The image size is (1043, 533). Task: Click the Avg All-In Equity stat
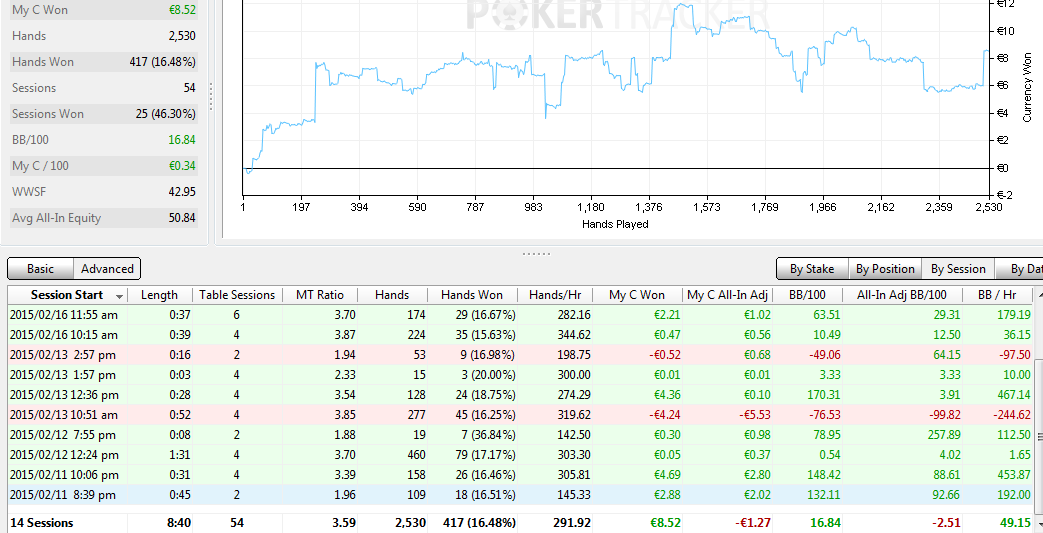tap(104, 218)
